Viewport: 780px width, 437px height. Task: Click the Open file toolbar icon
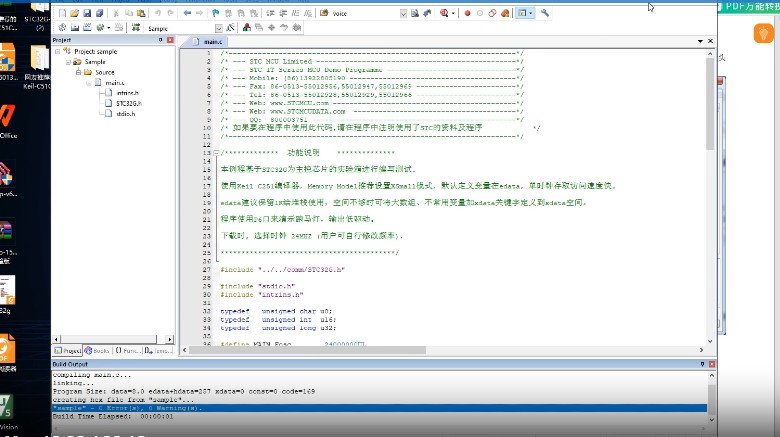(x=73, y=13)
